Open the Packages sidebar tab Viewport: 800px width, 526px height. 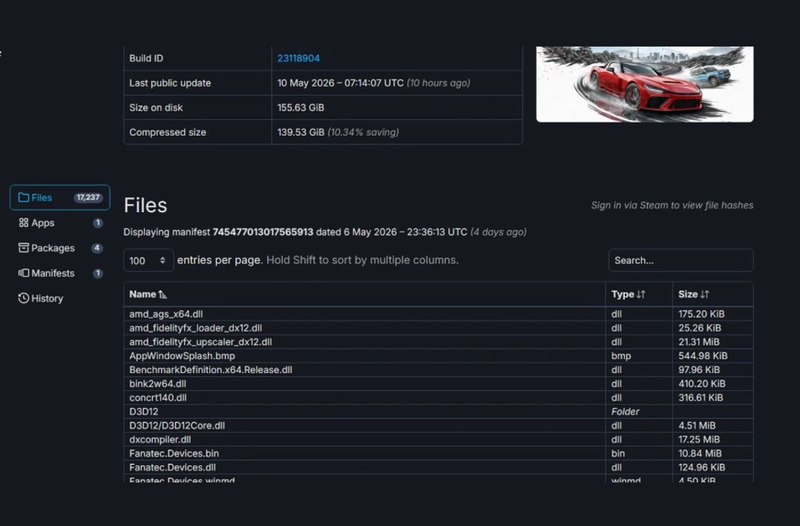pyautogui.click(x=60, y=248)
